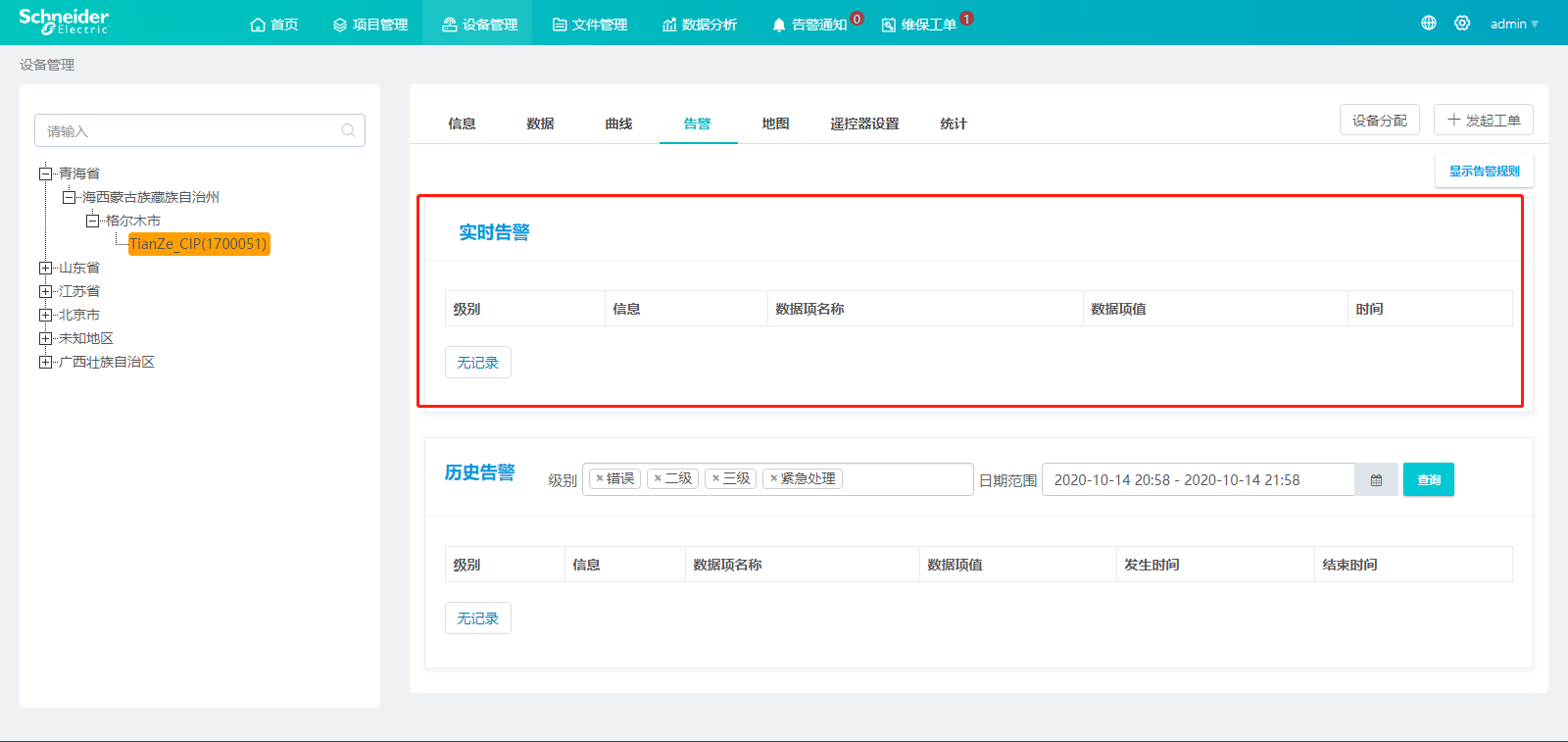Image resolution: width=1568 pixels, height=742 pixels.
Task: Open the calendar date picker icon
Action: 1376,479
